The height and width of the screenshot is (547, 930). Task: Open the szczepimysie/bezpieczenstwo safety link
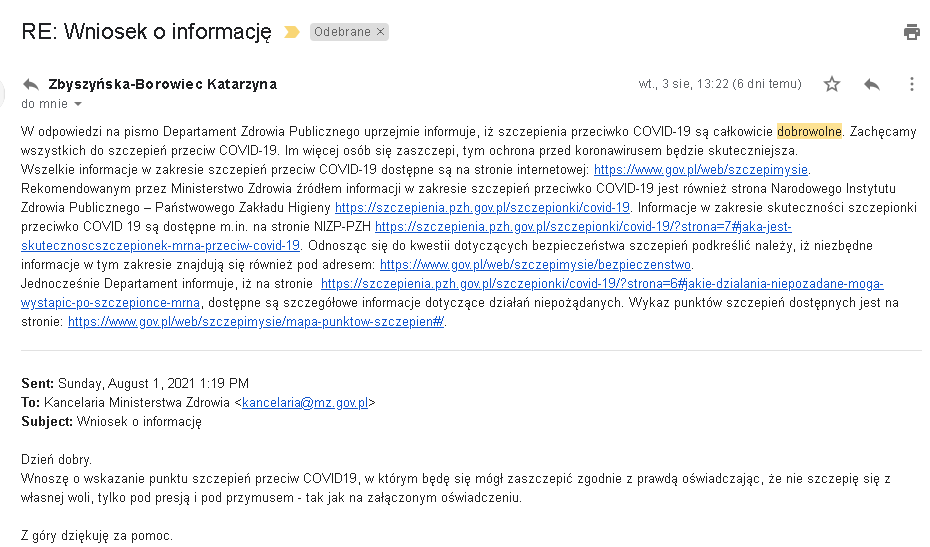click(535, 264)
